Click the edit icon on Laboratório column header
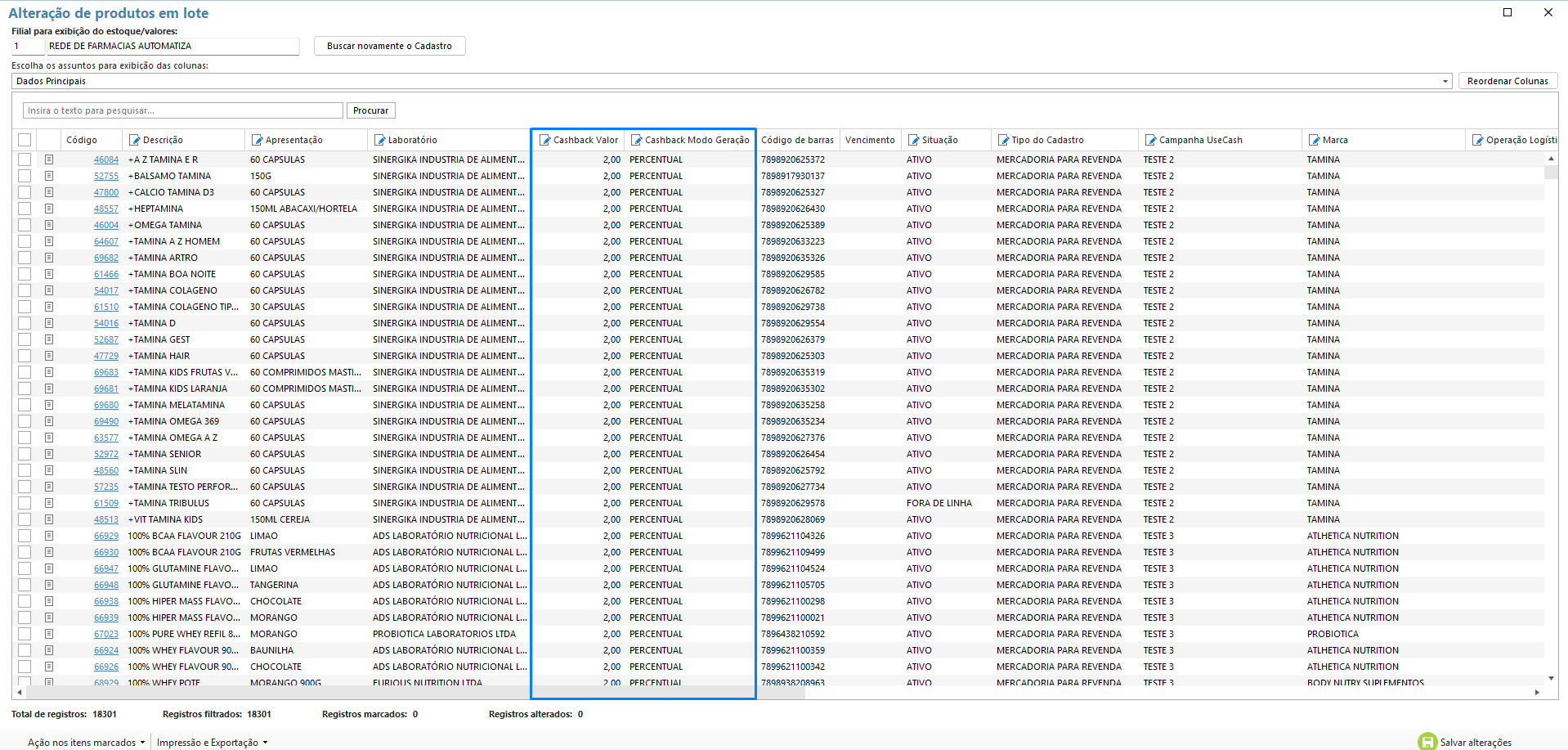Screen dimensions: 1568x750 [379, 140]
